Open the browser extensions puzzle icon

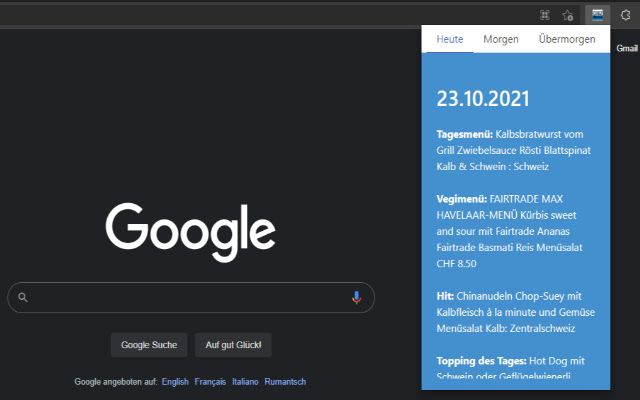pyautogui.click(x=625, y=15)
